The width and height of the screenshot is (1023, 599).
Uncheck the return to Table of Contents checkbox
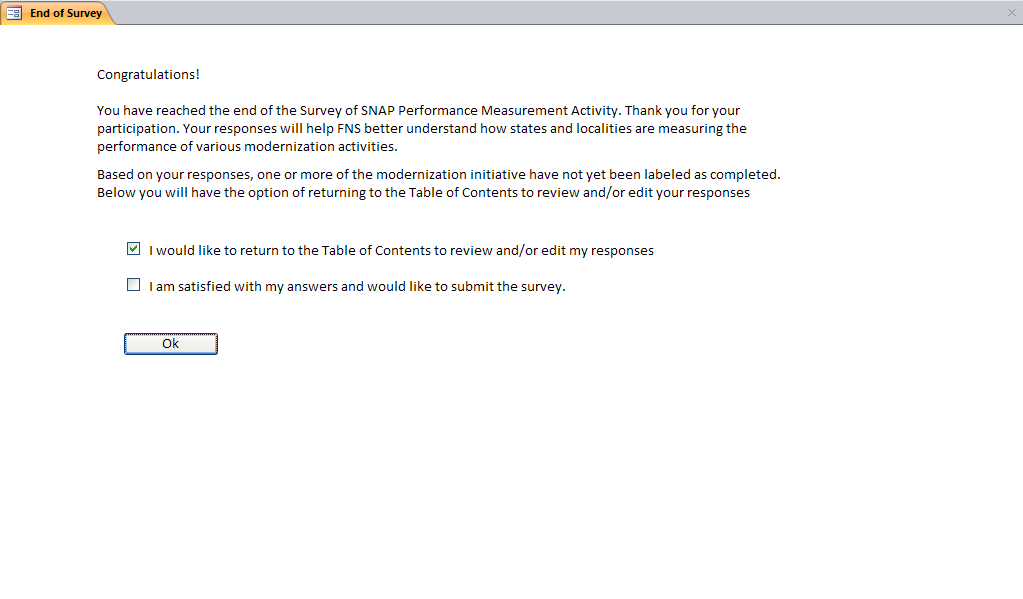134,249
